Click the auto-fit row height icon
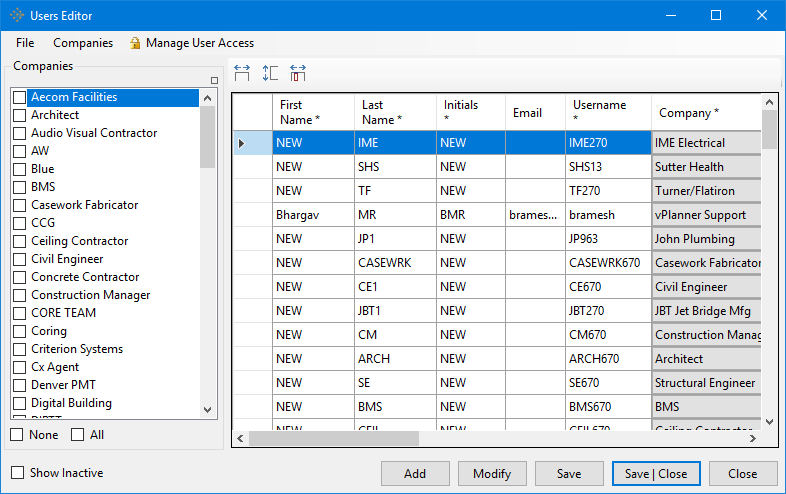786x494 pixels. [x=270, y=73]
